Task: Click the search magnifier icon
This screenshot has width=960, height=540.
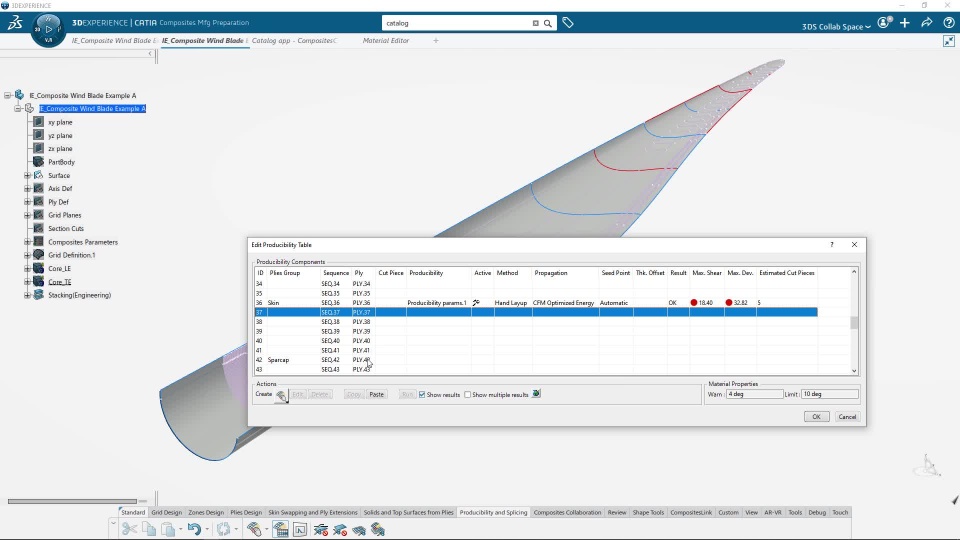Action: click(548, 23)
